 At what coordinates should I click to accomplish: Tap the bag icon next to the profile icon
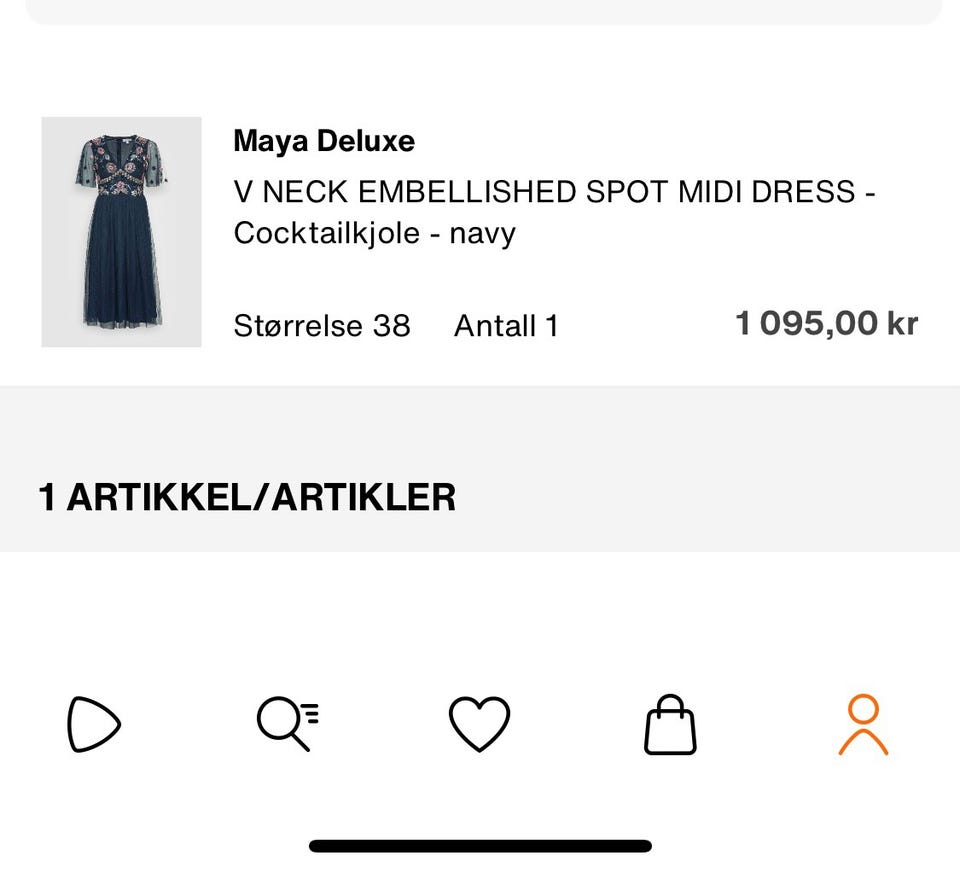tap(671, 724)
